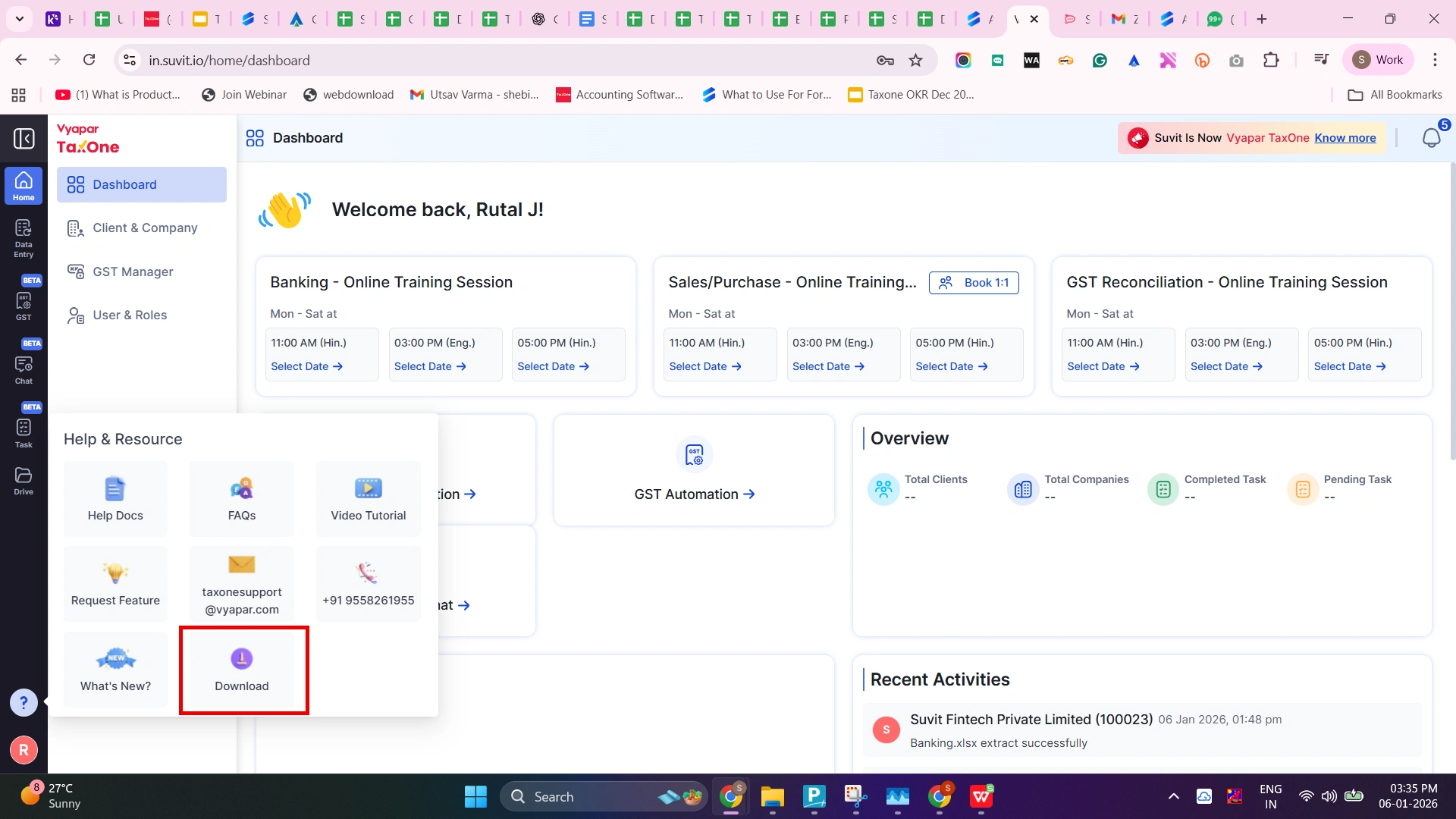Expand the Windows system tray hidden icons
1456x819 pixels.
pos(1173,796)
